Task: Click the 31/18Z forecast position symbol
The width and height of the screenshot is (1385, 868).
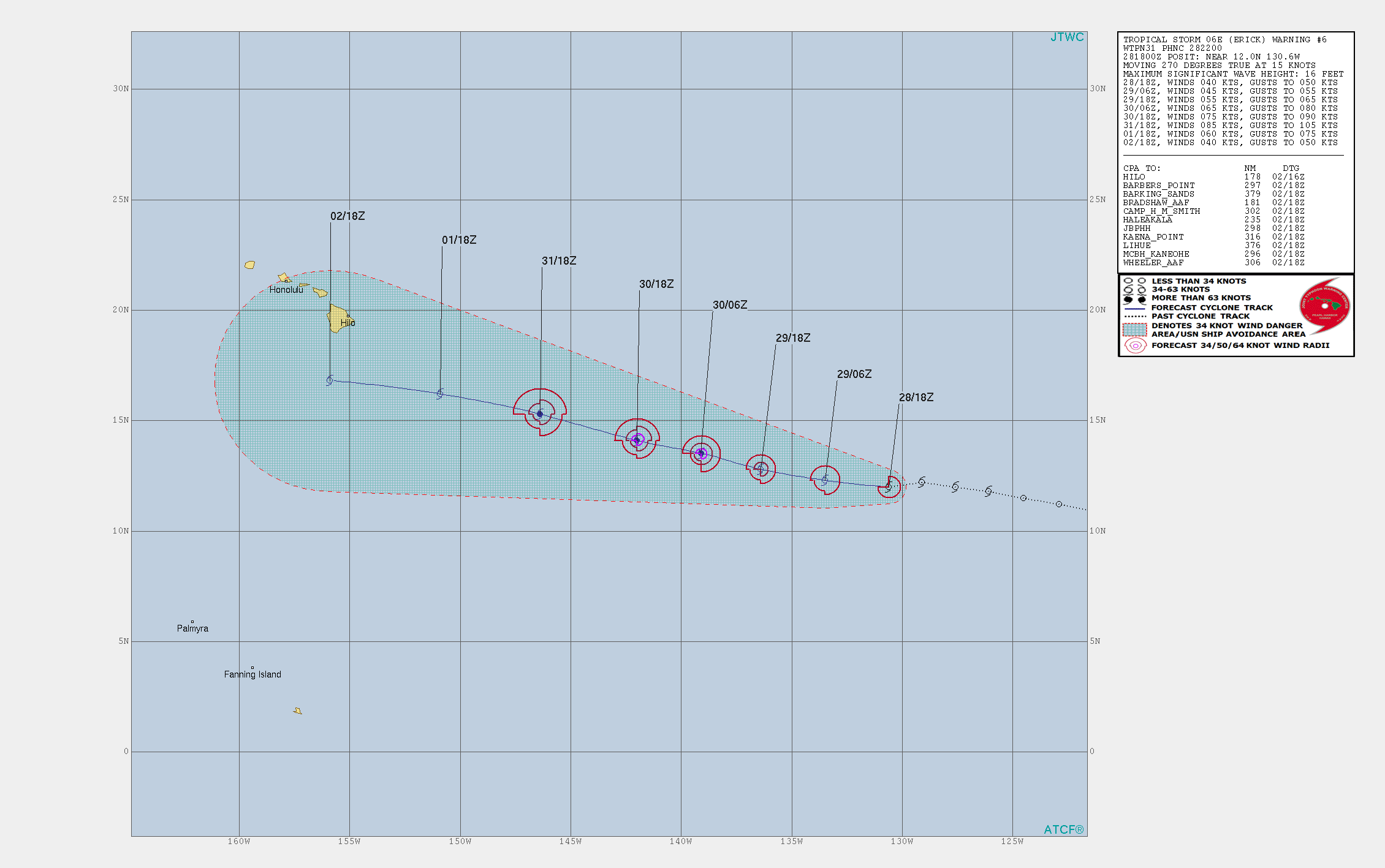Action: tap(540, 414)
